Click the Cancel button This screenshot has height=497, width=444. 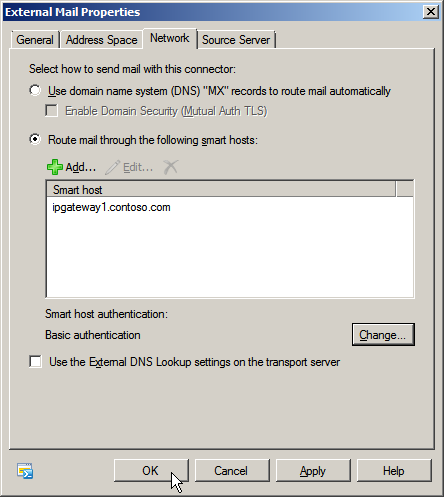tap(232, 471)
